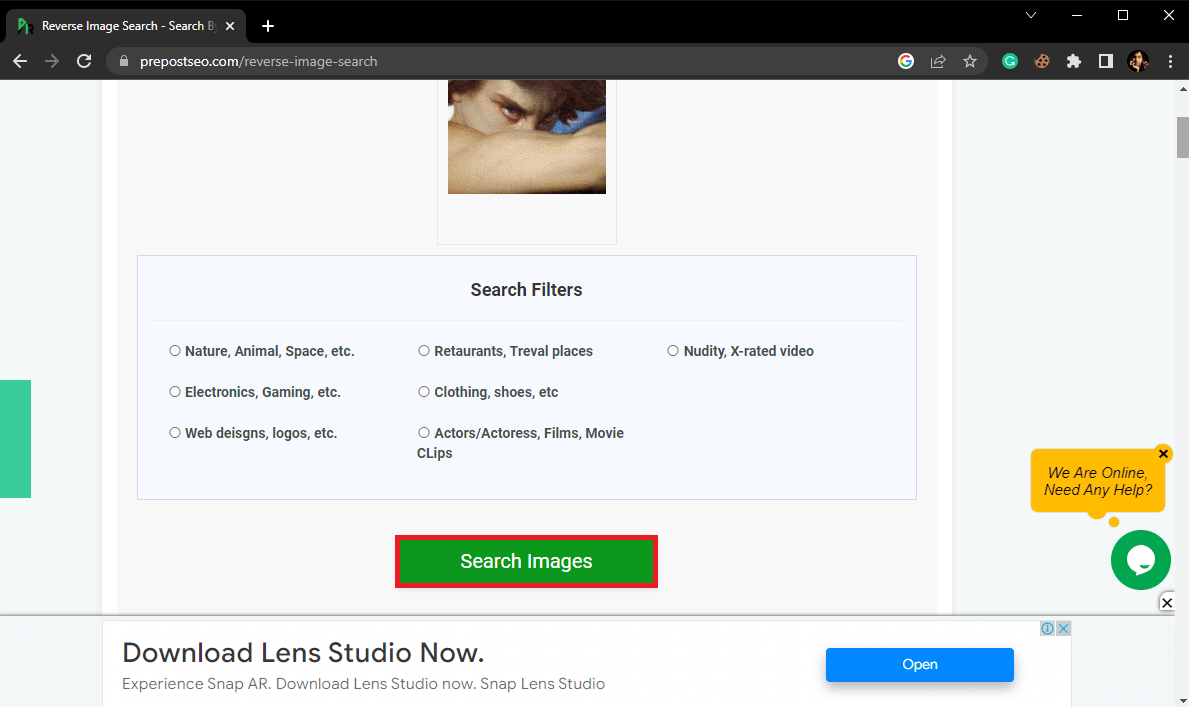
Task: Click the scrollbar up arrow
Action: coord(1182,88)
